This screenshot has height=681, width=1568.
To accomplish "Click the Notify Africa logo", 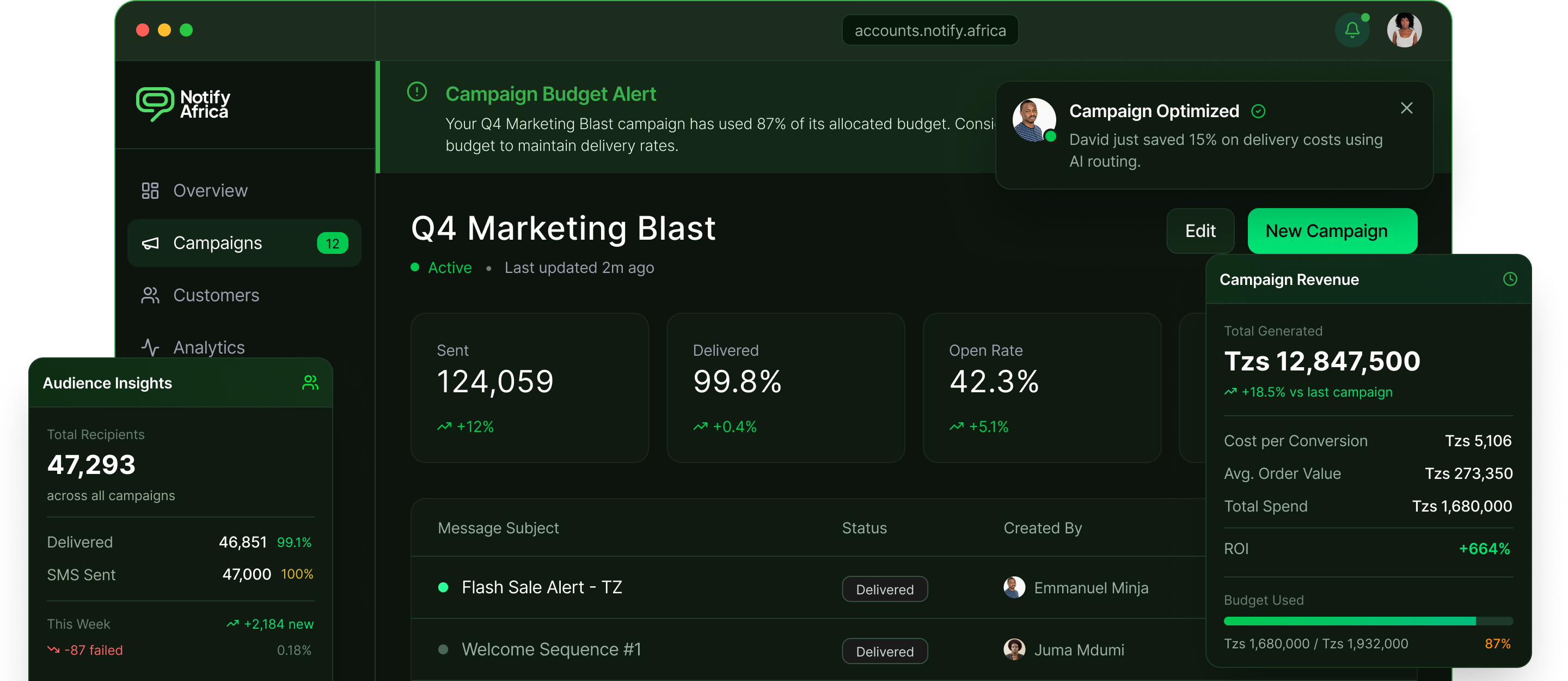I will [x=183, y=104].
